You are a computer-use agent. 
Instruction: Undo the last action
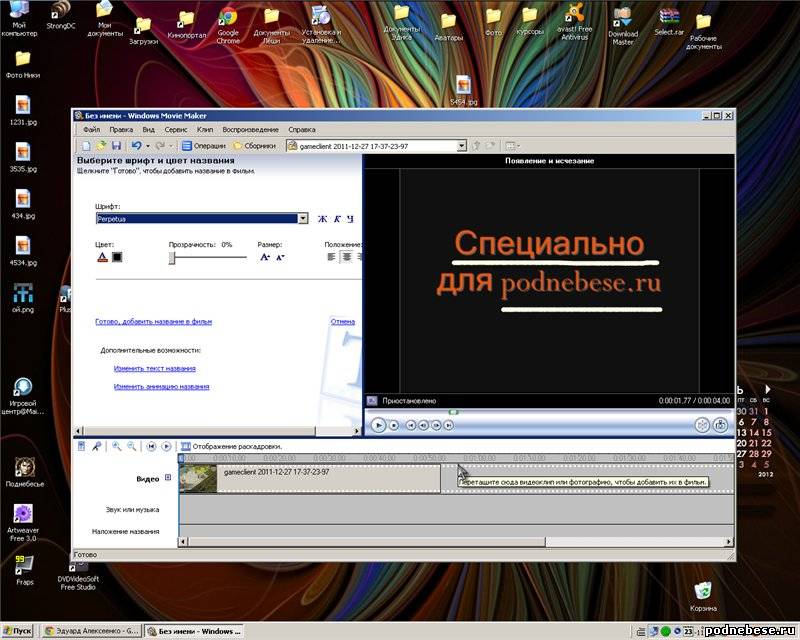[136, 146]
